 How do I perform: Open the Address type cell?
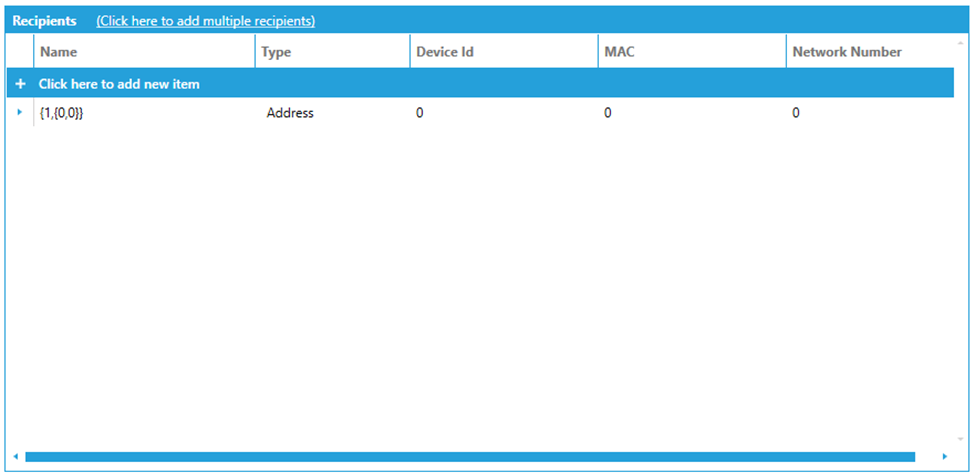[290, 113]
